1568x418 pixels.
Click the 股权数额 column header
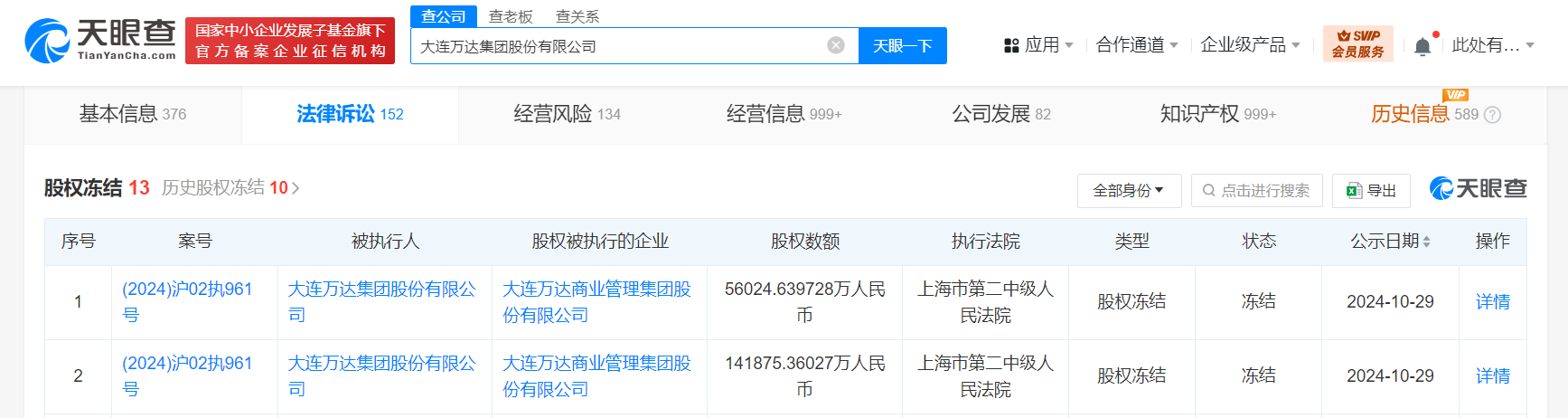[x=804, y=242]
